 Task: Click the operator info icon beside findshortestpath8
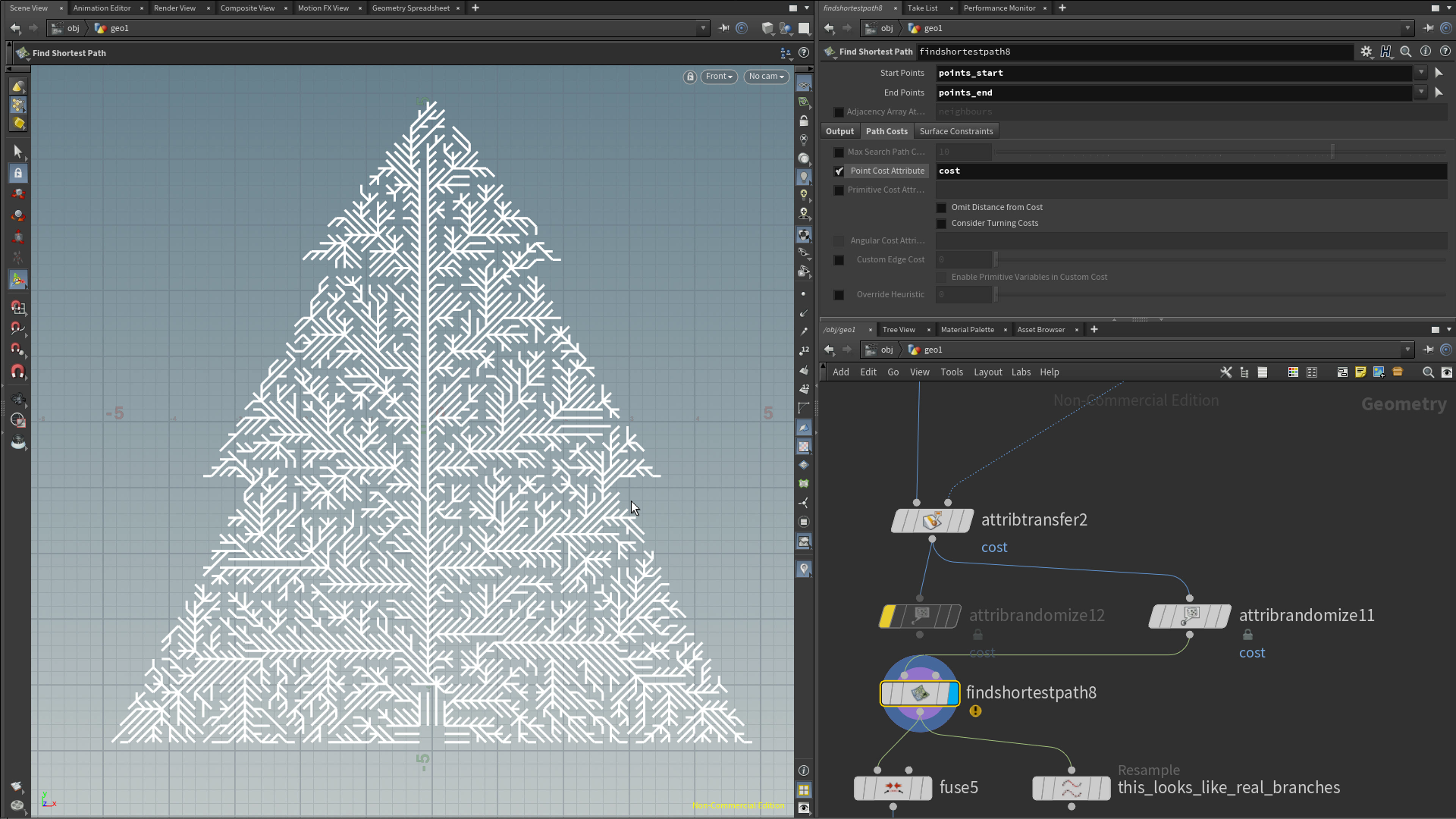pos(1426,52)
